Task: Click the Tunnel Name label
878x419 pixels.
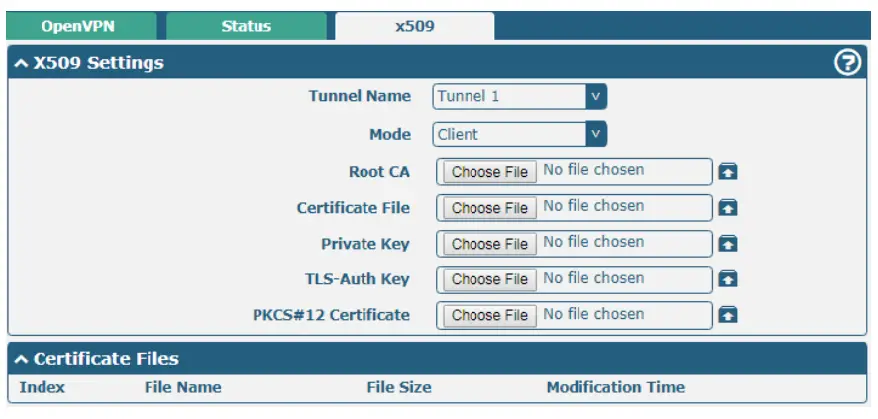Action: click(360, 96)
